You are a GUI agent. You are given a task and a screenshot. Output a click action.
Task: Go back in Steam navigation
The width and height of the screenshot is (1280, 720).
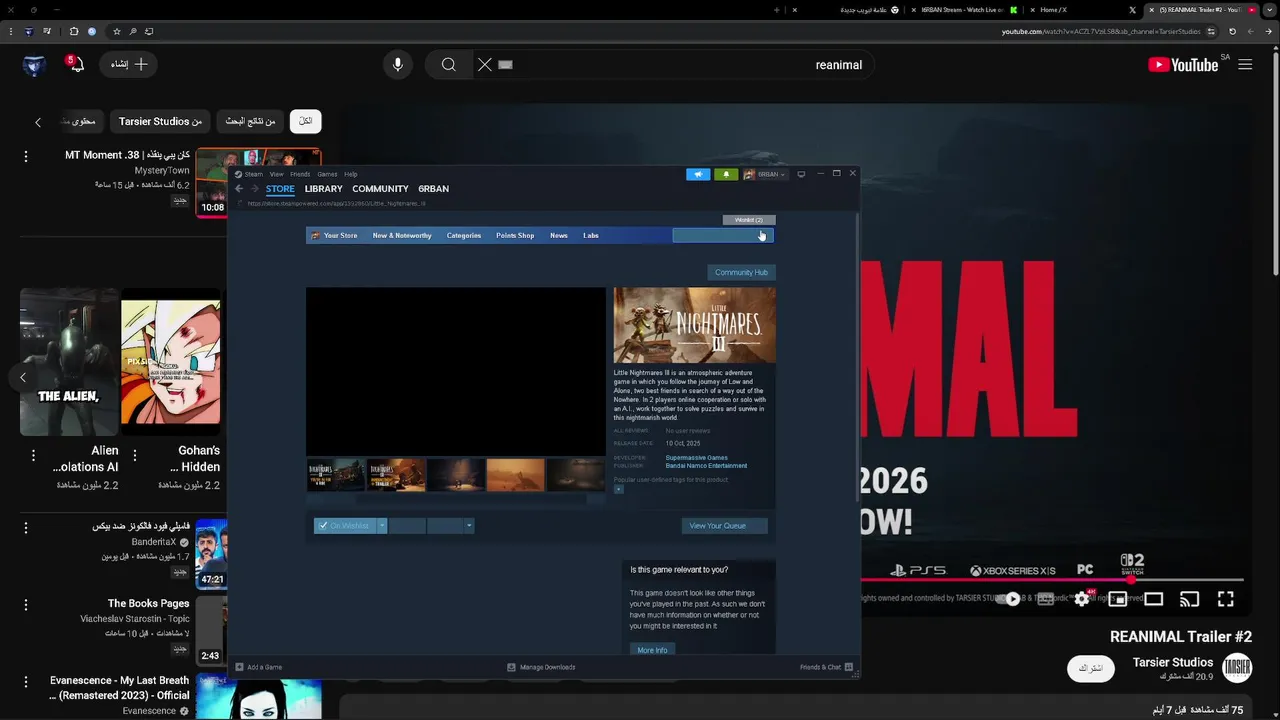click(239, 189)
